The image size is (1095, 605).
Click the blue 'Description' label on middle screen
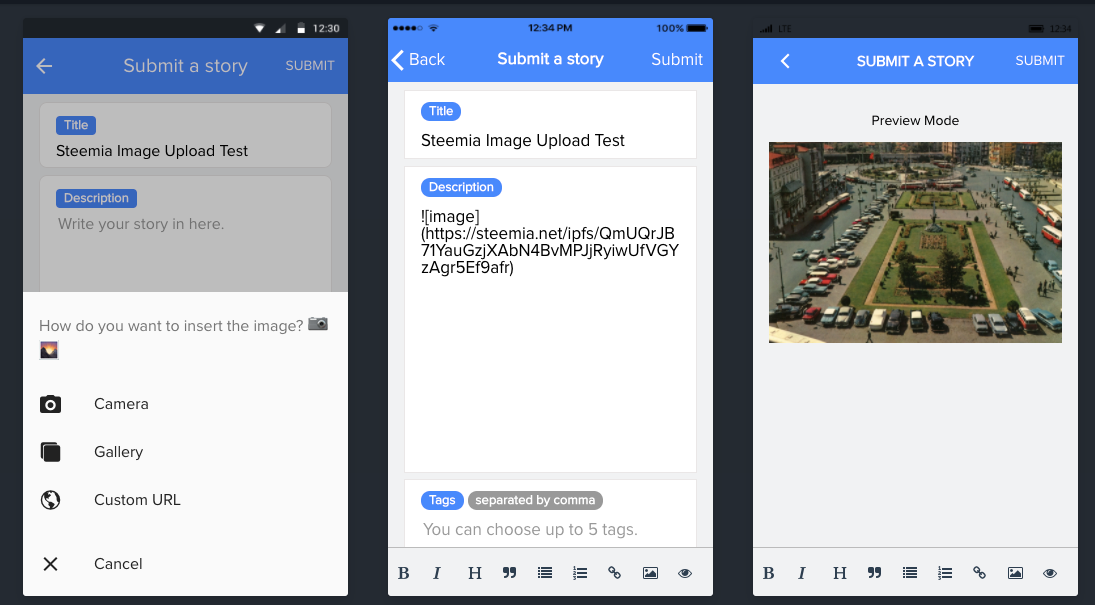[461, 187]
